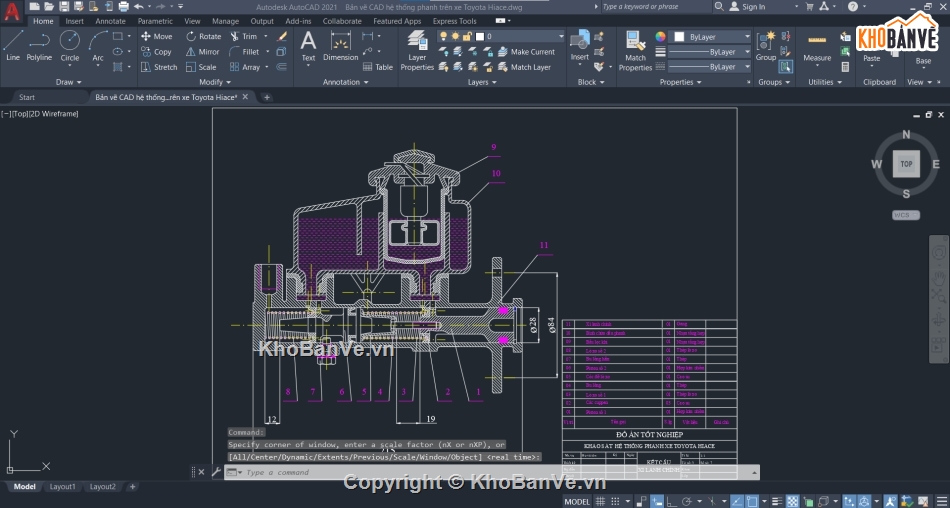Activate the Move command
950x508 pixels.
tap(156, 36)
